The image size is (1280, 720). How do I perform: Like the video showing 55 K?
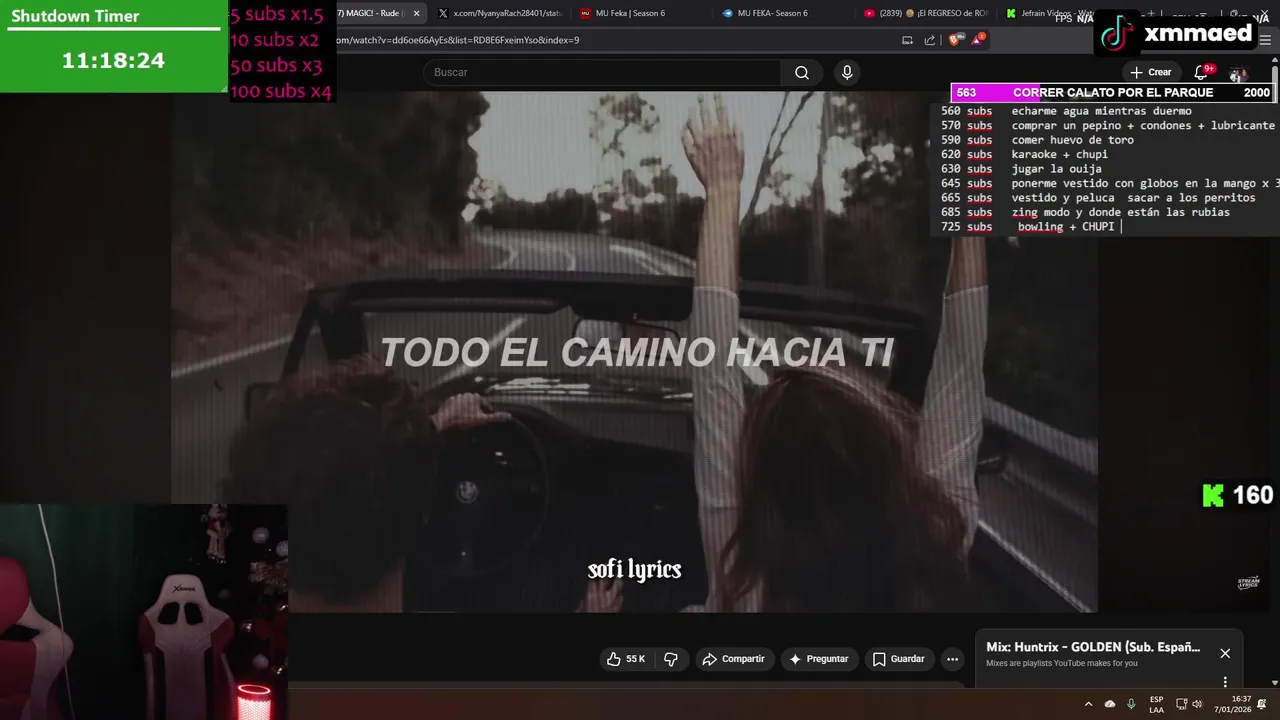tap(625, 659)
